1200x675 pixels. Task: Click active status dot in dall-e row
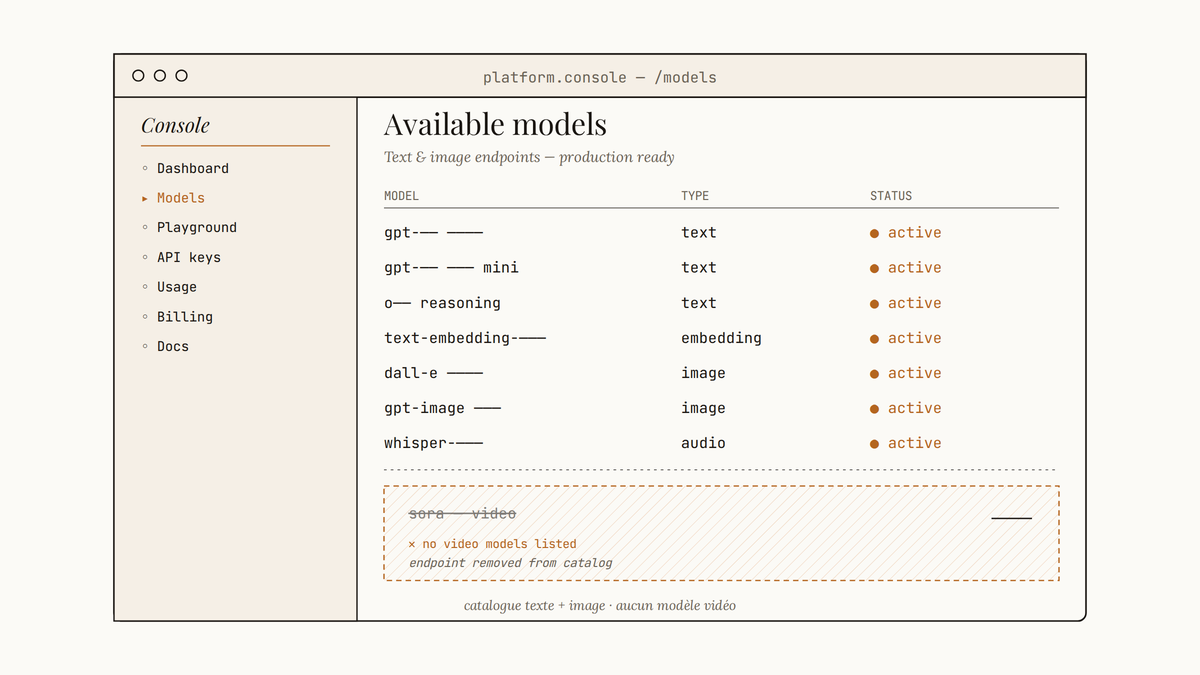(875, 374)
